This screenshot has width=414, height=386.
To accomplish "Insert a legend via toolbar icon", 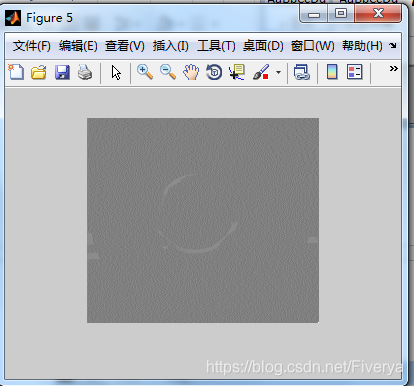I will [x=354, y=72].
